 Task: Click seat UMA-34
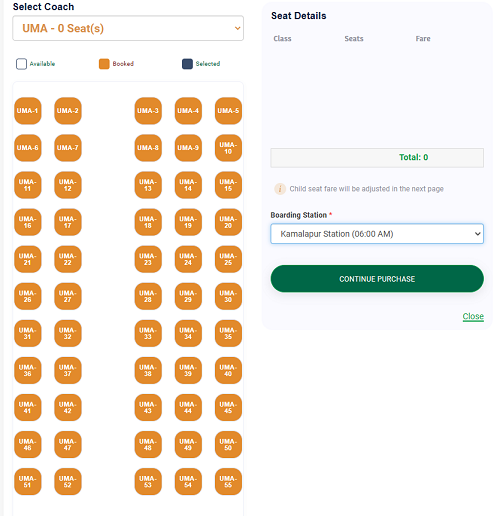coord(188,333)
